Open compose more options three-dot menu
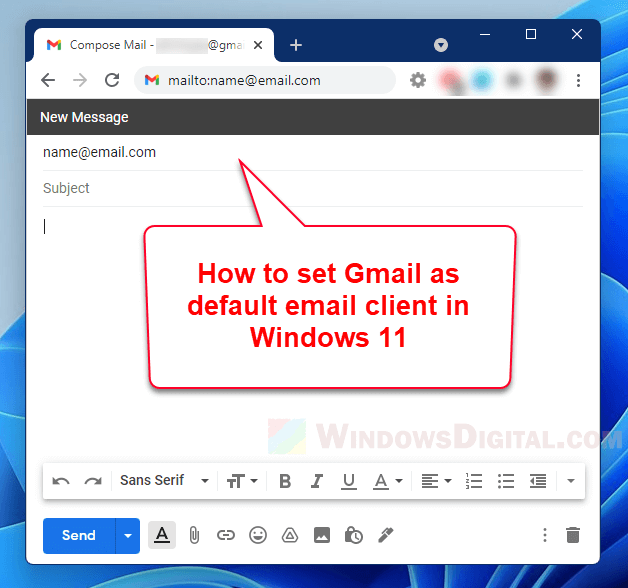Image resolution: width=628 pixels, height=588 pixels. coord(545,535)
